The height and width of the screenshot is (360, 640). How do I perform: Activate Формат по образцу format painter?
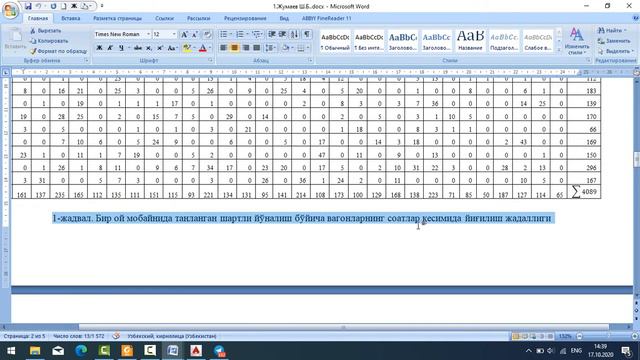click(x=58, y=51)
